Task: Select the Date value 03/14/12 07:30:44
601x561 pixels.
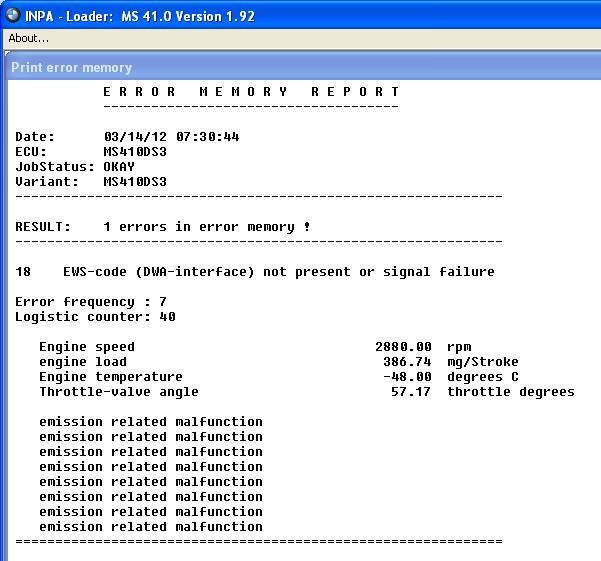Action: pos(171,137)
